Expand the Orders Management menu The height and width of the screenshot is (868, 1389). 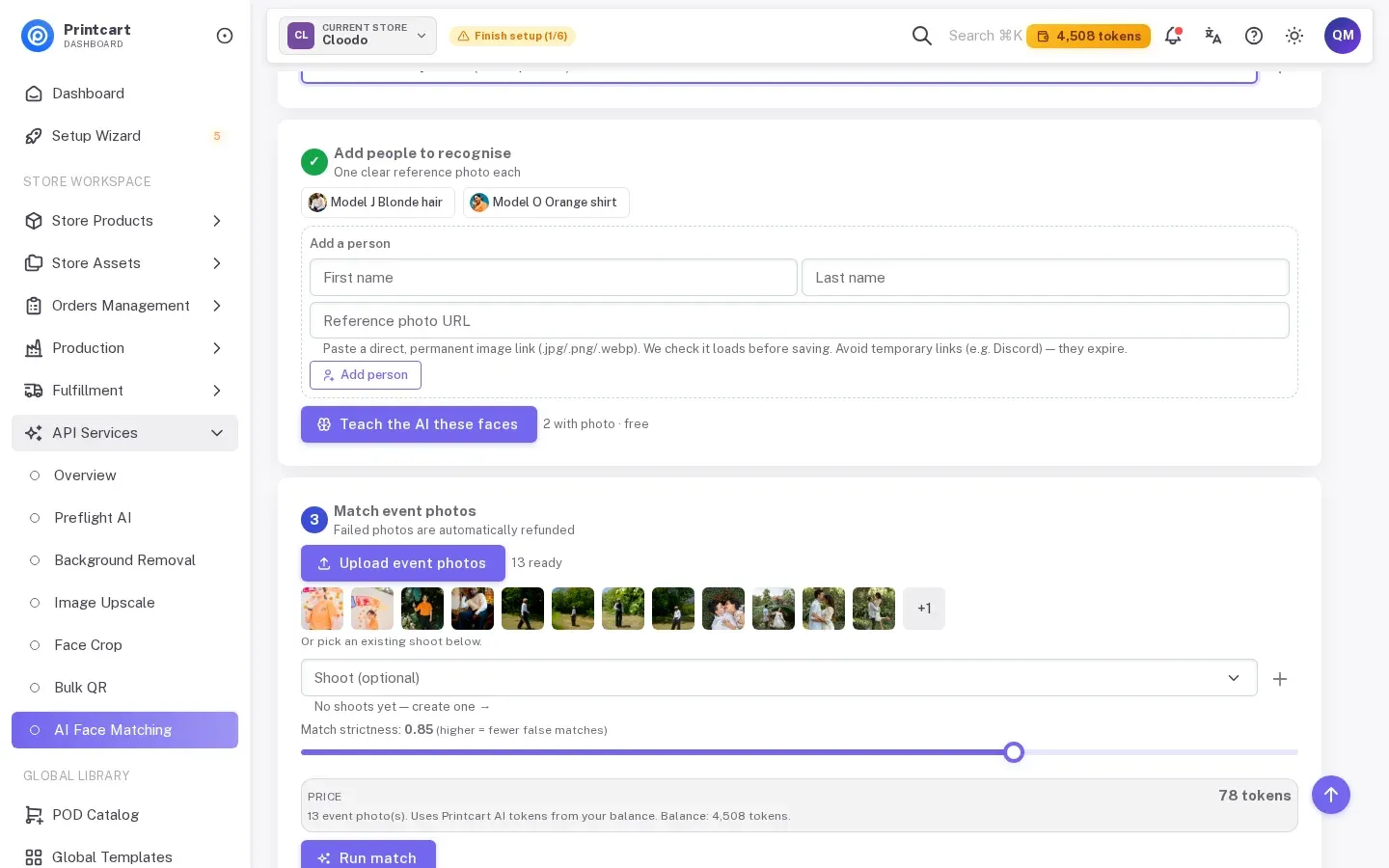125,306
